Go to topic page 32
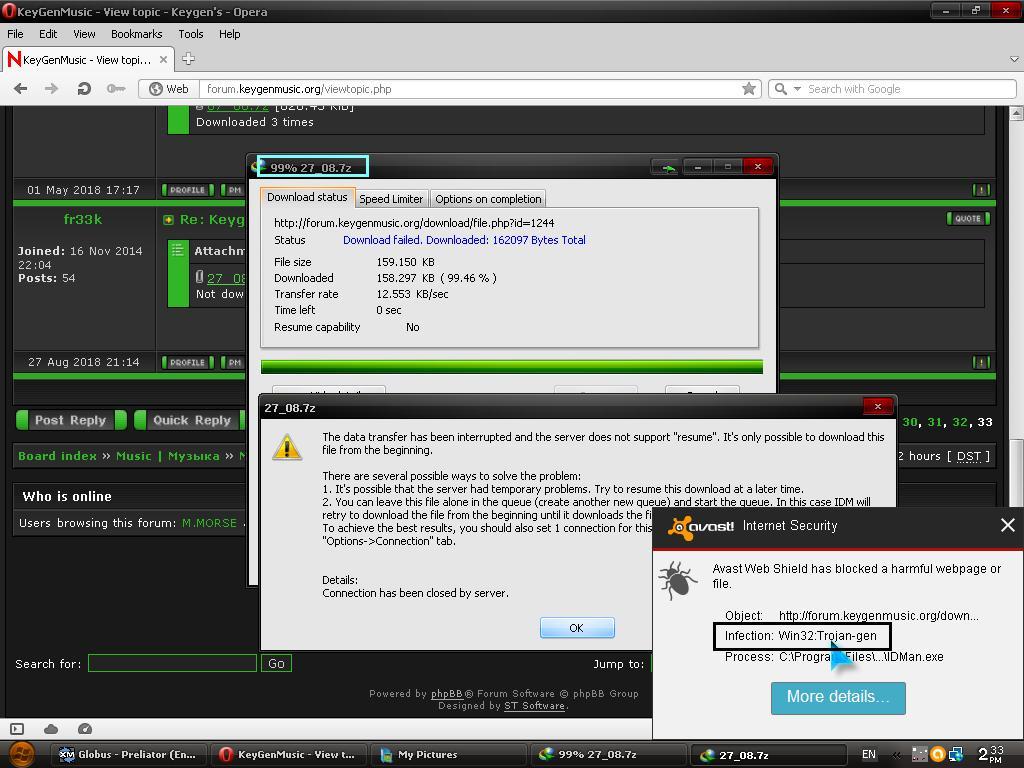The image size is (1024, 768). coord(959,423)
